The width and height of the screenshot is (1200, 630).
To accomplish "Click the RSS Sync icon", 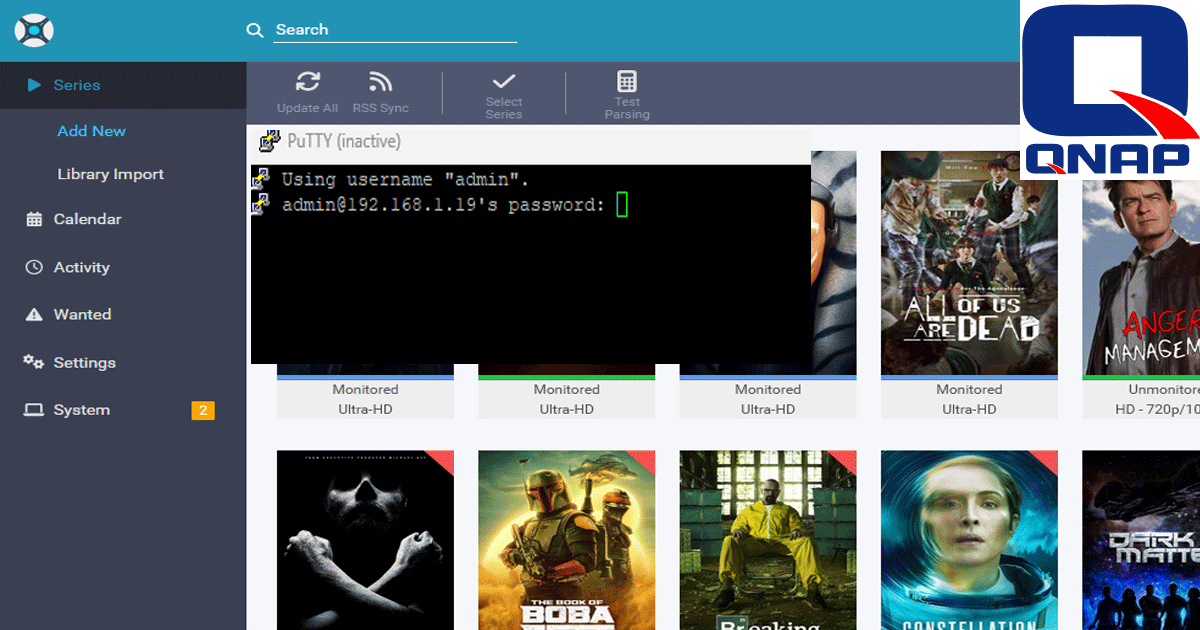I will pos(380,82).
